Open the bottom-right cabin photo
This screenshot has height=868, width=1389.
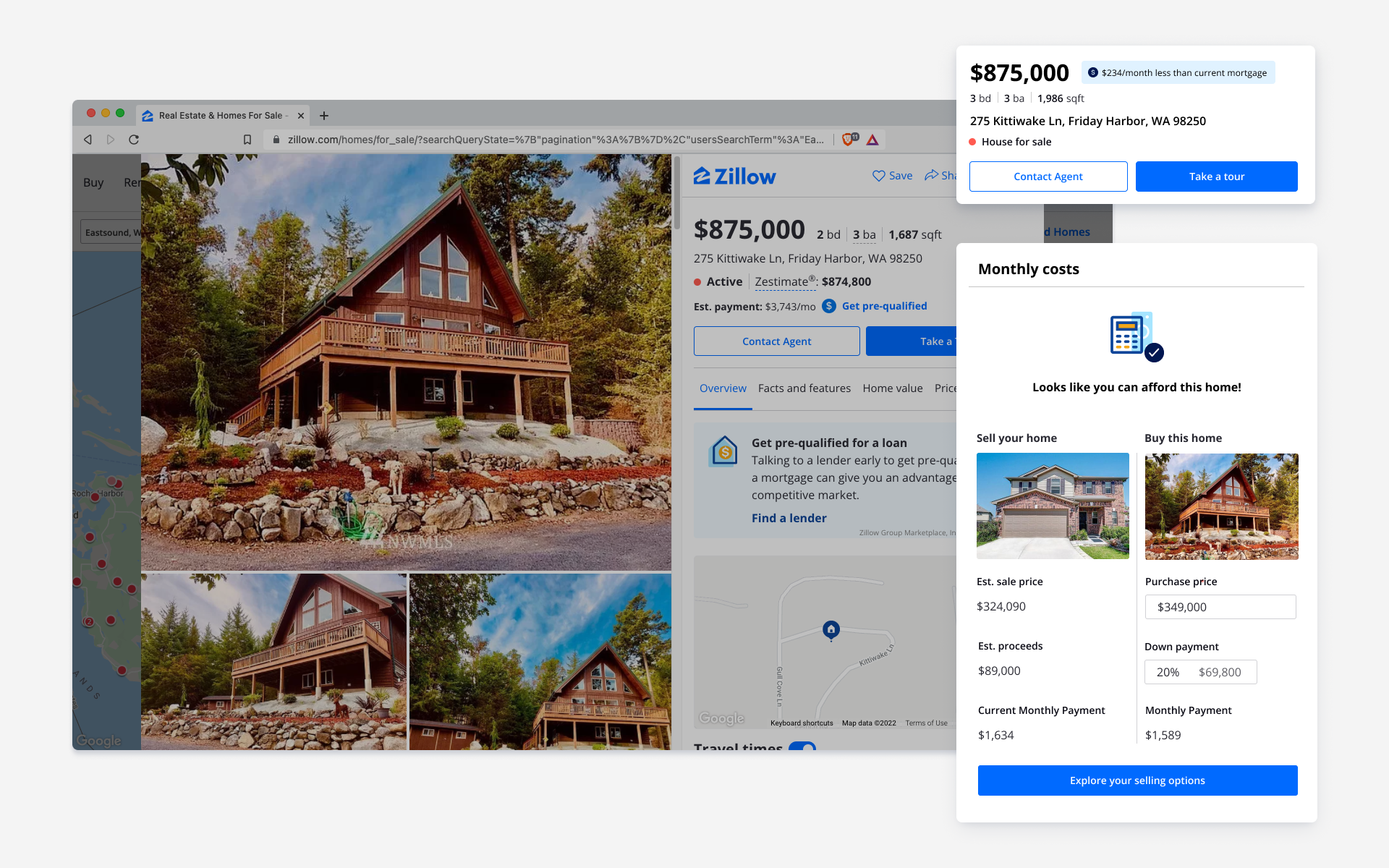pyautogui.click(x=540, y=662)
